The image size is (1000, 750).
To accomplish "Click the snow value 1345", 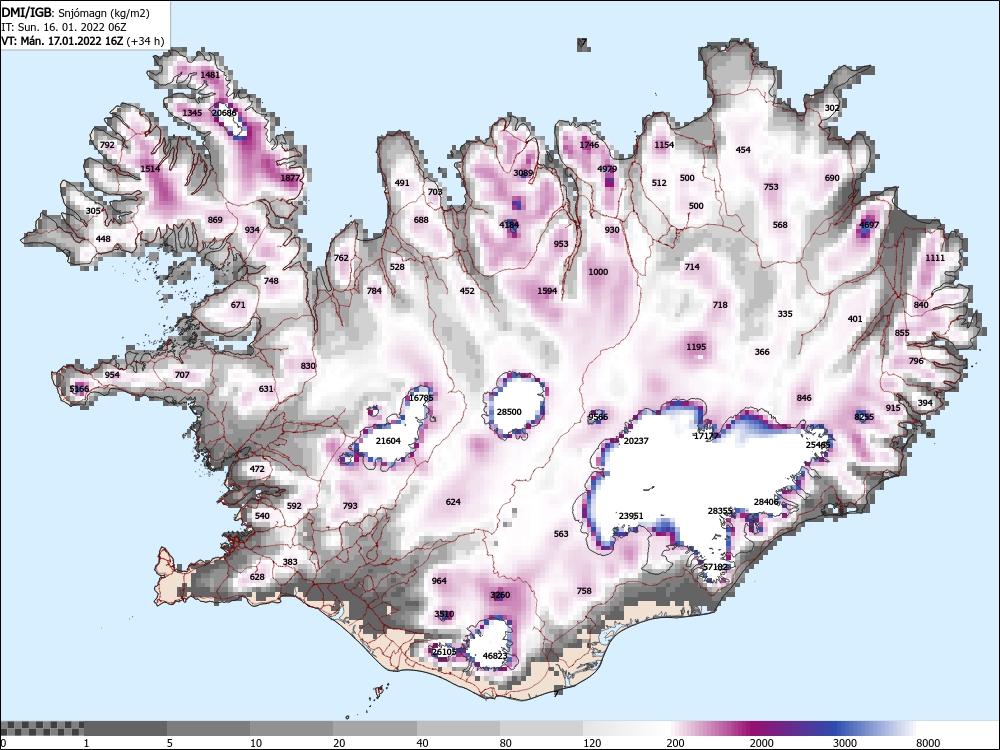I will click(192, 113).
